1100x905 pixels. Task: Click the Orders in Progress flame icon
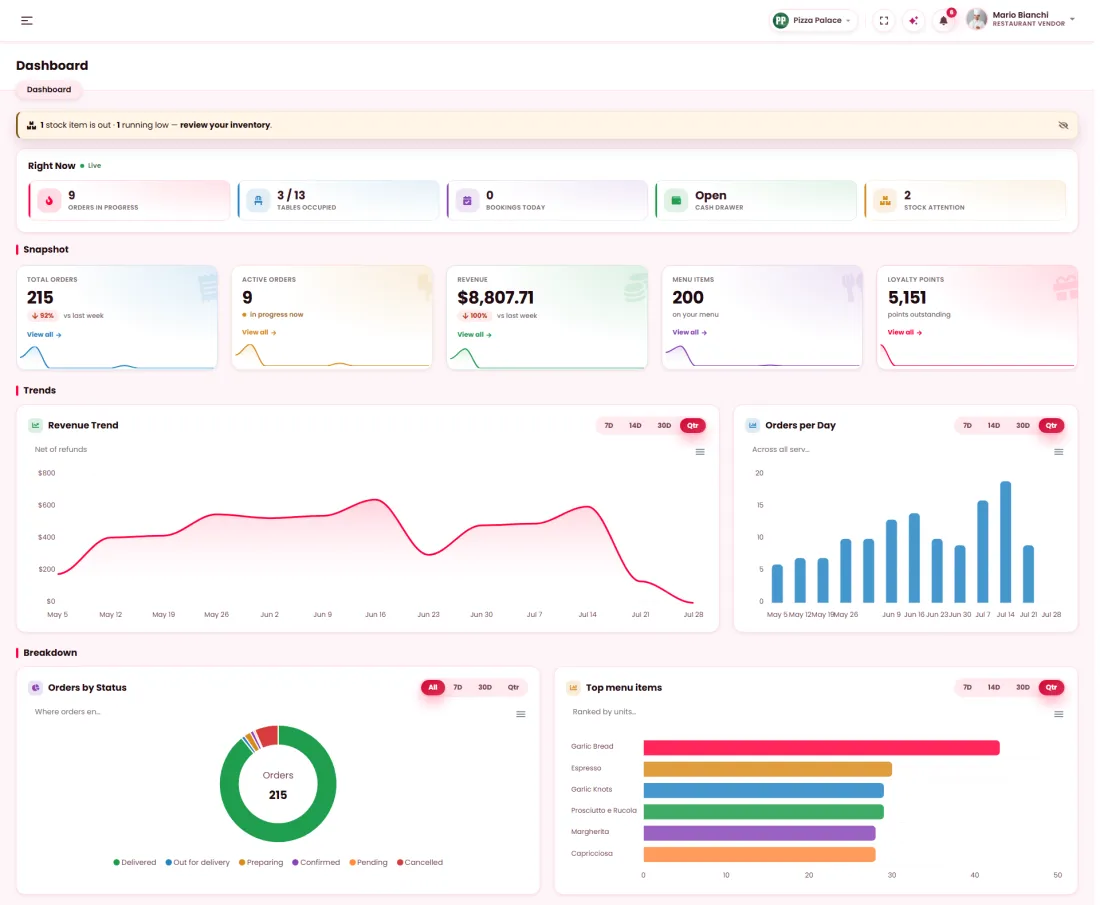tap(49, 201)
